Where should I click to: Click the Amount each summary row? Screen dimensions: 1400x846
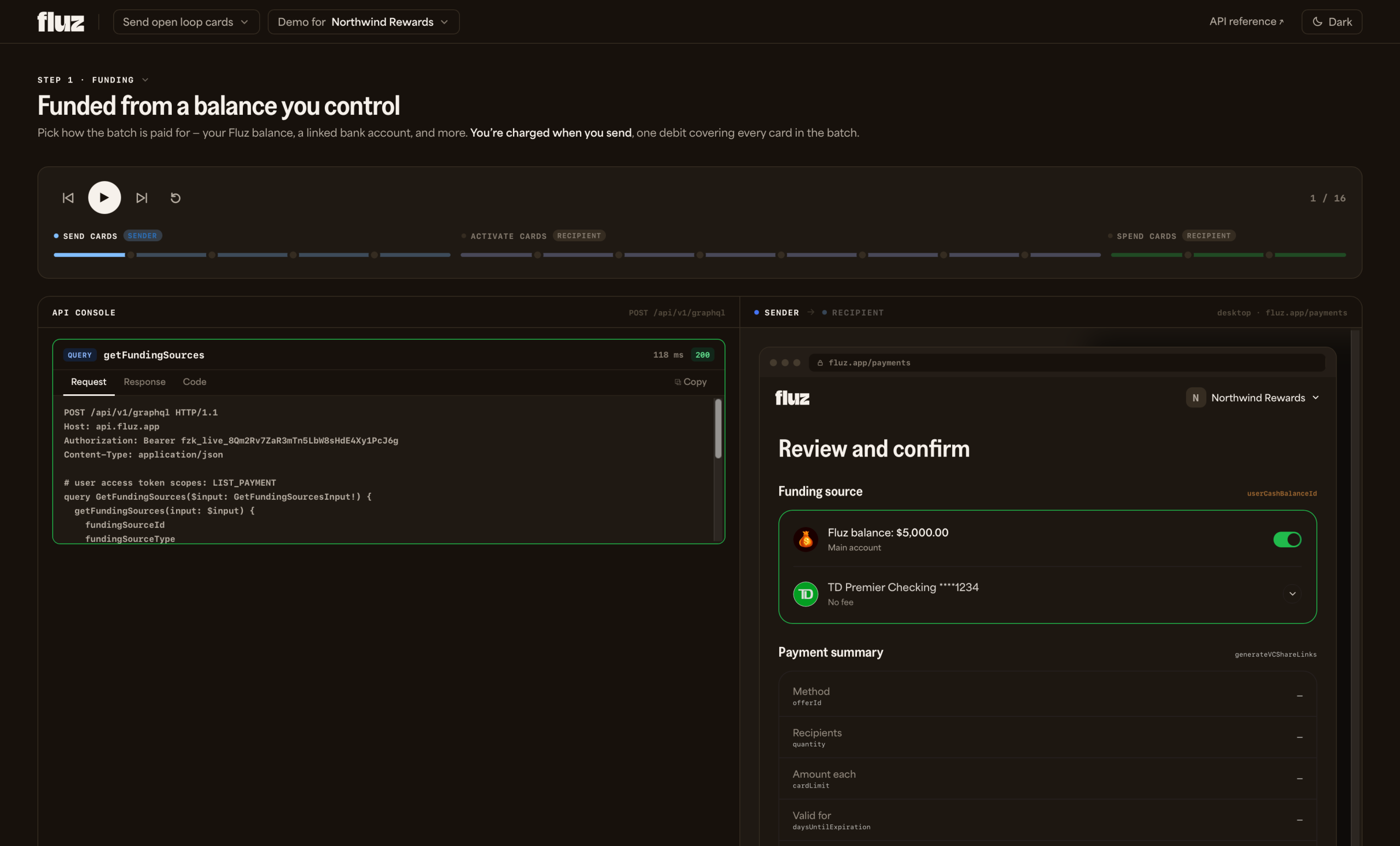pyautogui.click(x=1047, y=778)
